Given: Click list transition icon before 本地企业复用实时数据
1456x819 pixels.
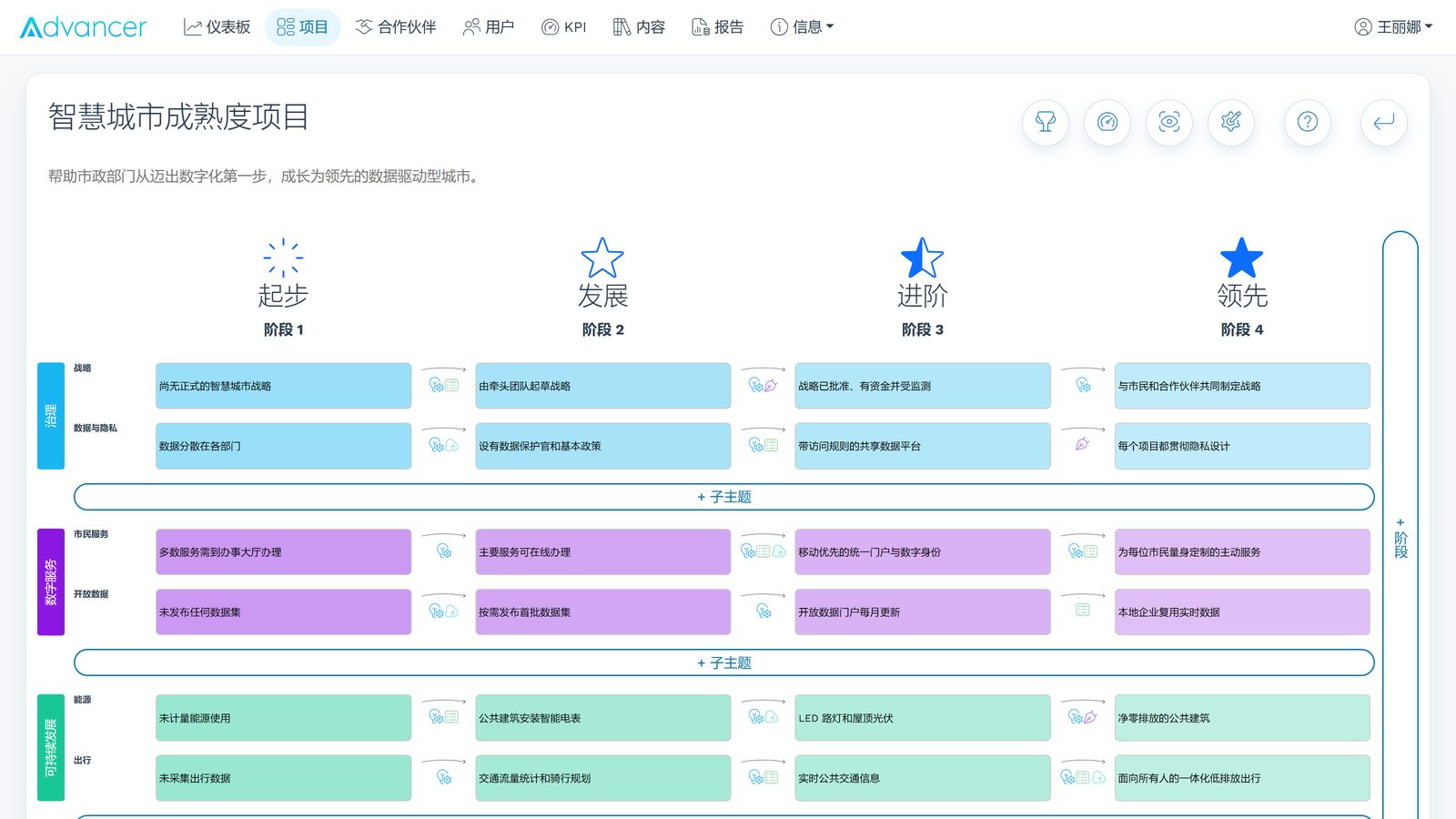Looking at the screenshot, I should (1082, 610).
